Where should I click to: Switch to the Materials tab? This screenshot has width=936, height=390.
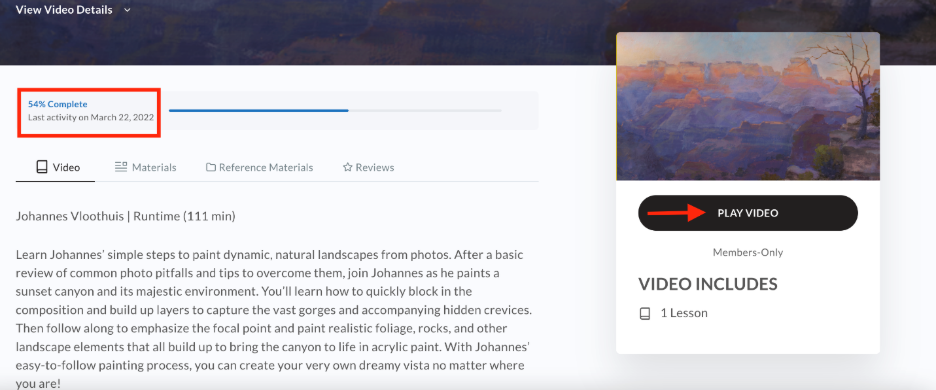point(146,167)
